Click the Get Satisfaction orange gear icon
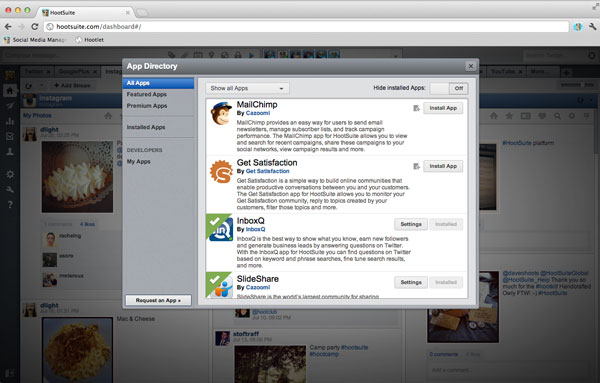This screenshot has height=383, width=600. [x=221, y=171]
